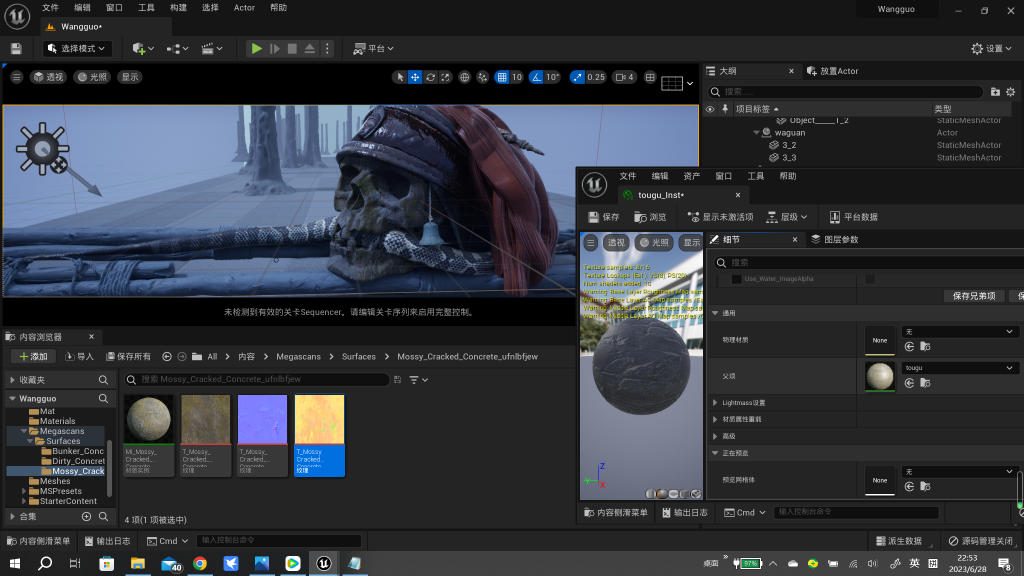Open the 文件 menu in main editor
The height and width of the screenshot is (576, 1024).
(x=50, y=8)
